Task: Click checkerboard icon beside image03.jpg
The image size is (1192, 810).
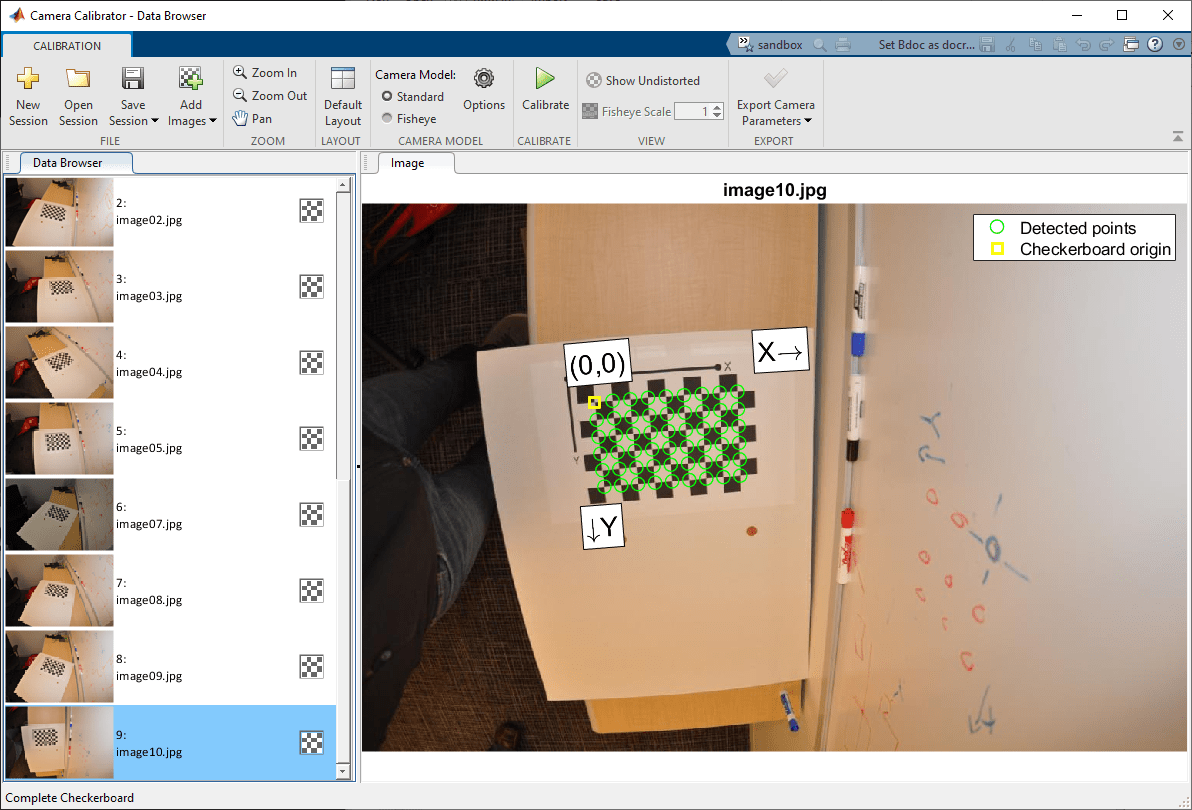Action: [x=312, y=286]
